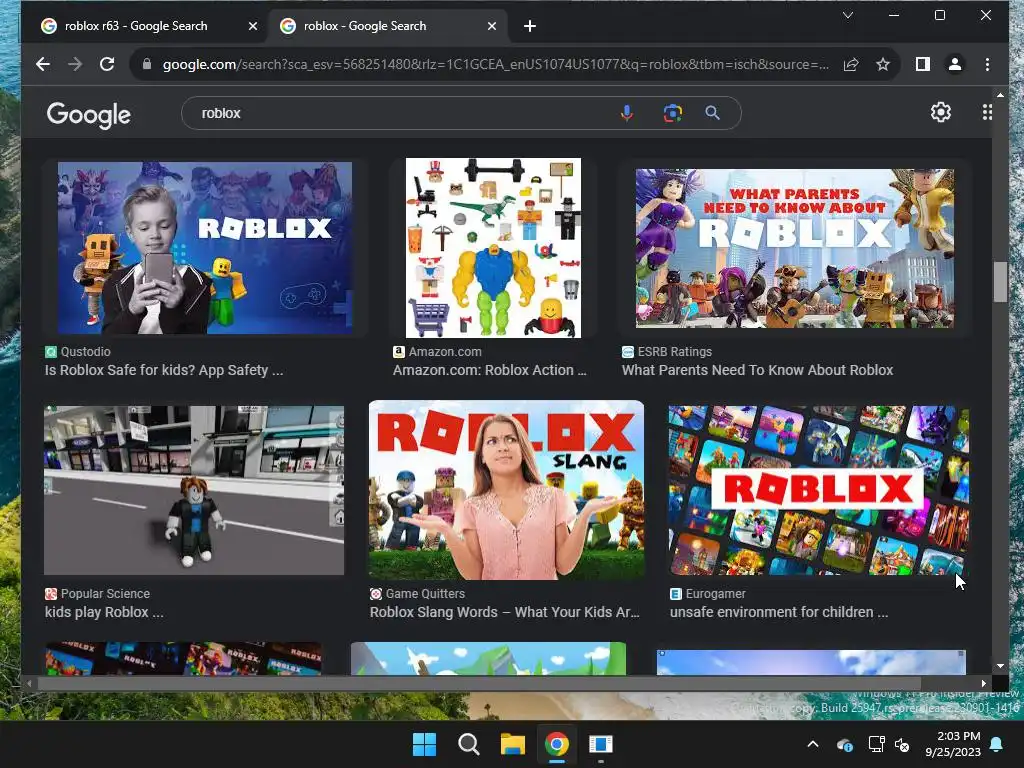1024x768 pixels.
Task: Open File Explorer from taskbar
Action: 513,744
